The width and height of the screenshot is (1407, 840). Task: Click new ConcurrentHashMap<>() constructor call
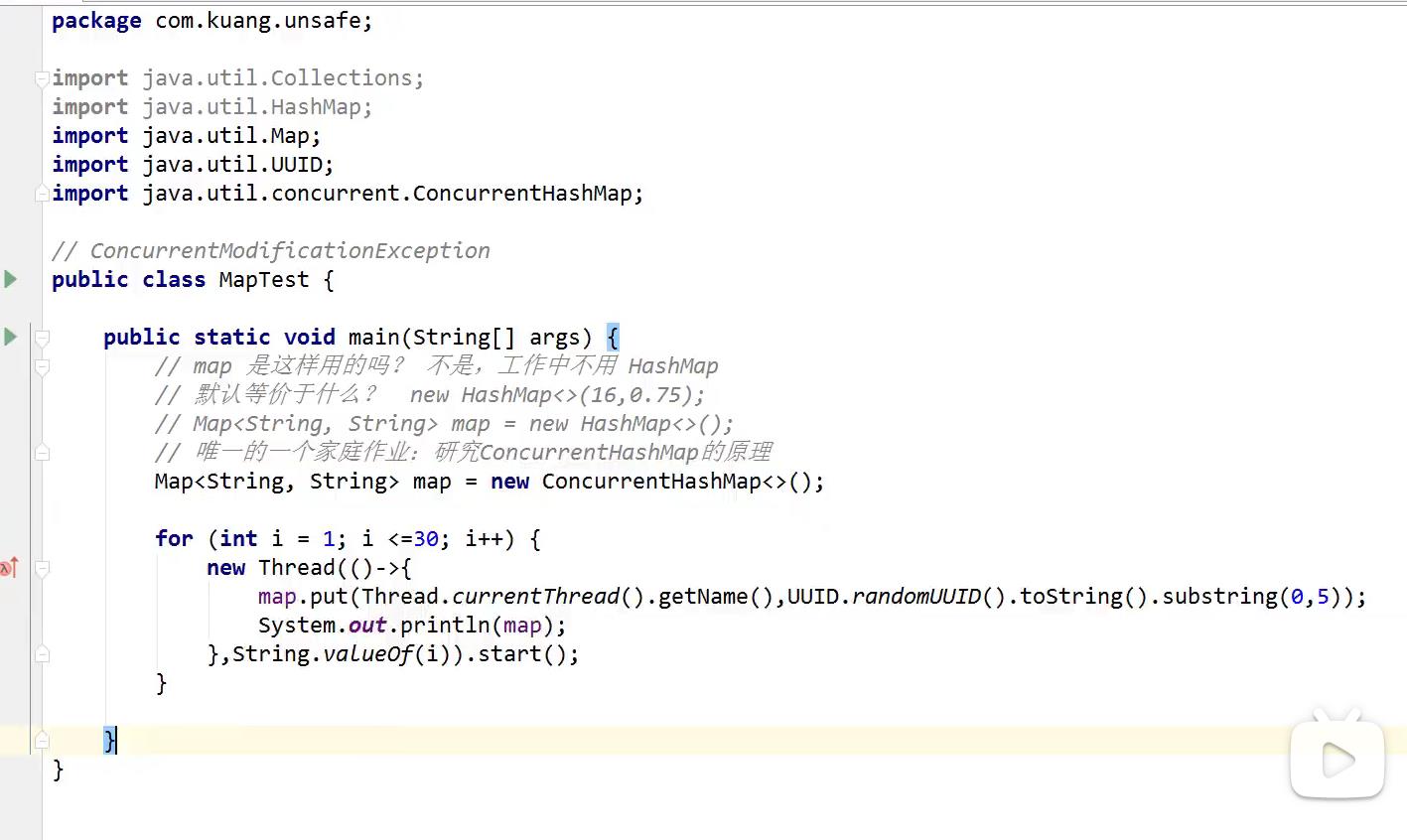click(651, 482)
